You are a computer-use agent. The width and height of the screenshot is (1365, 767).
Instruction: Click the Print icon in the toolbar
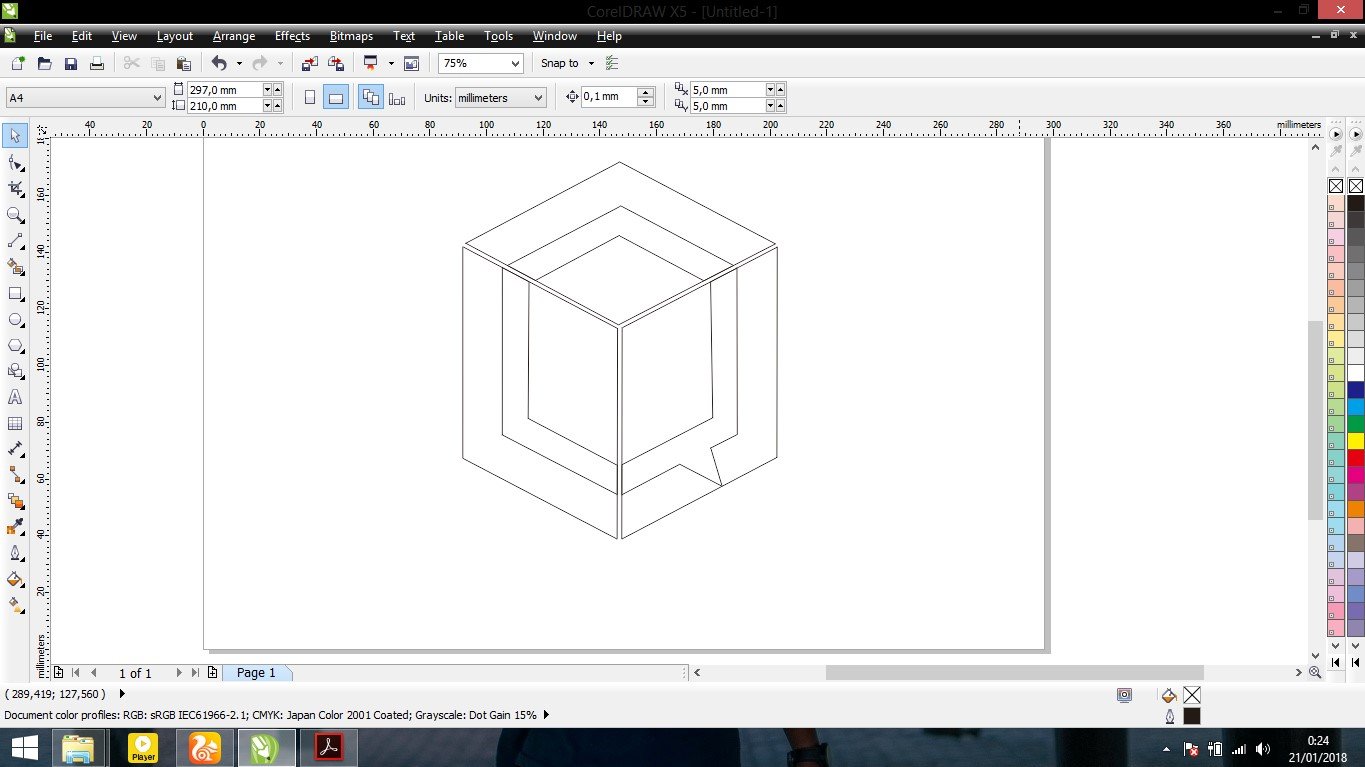pyautogui.click(x=97, y=63)
